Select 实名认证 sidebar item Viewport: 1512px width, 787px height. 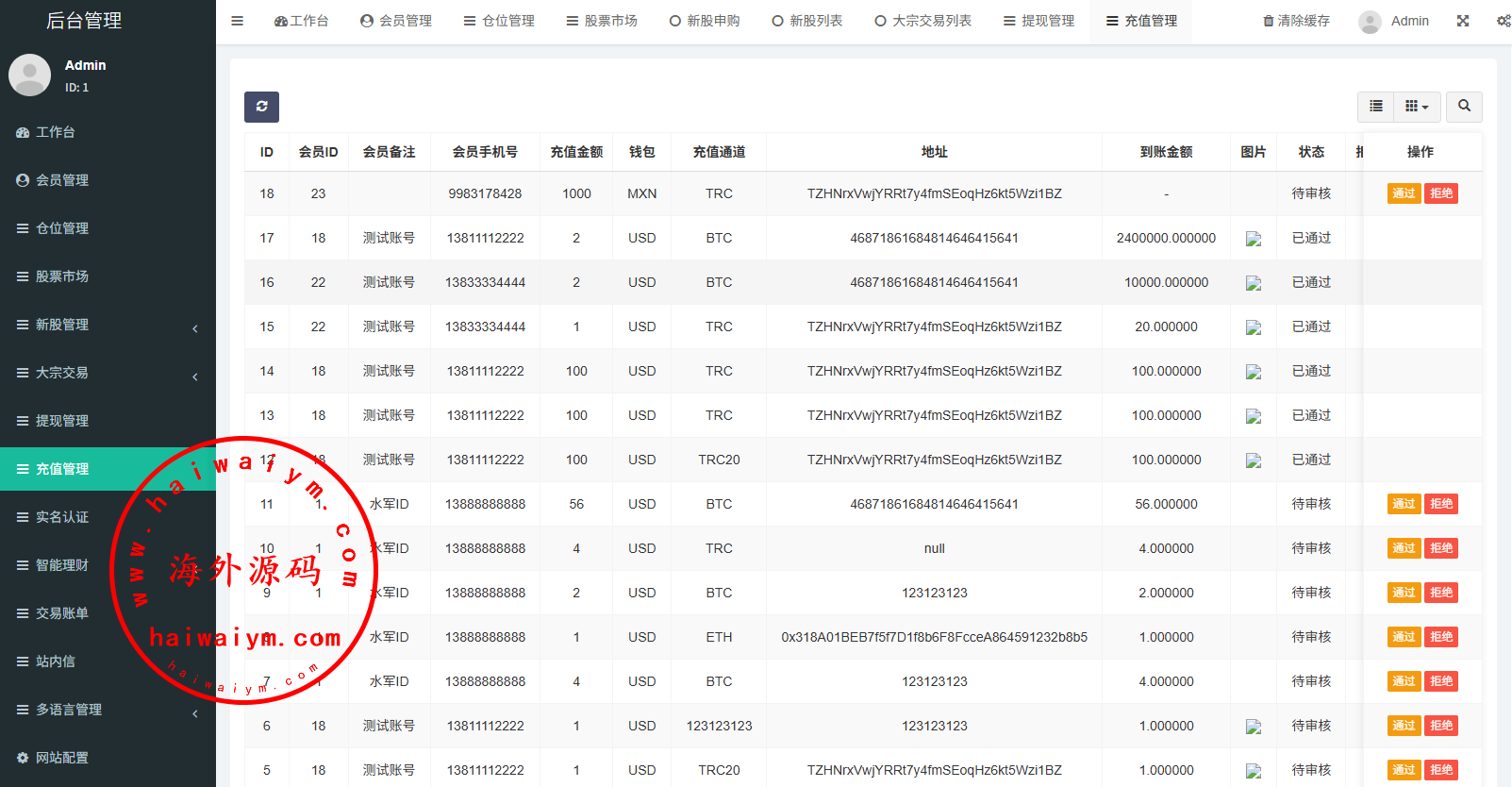coord(62,517)
